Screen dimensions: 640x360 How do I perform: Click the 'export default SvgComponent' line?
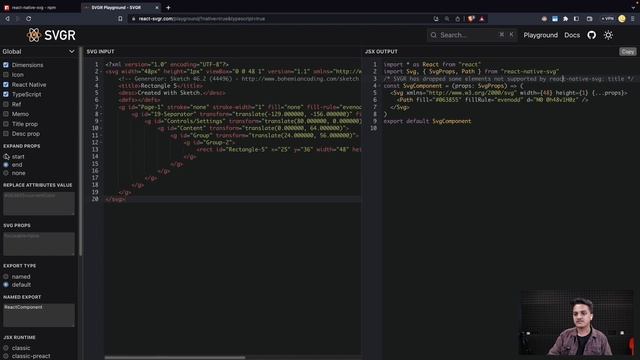coord(427,121)
